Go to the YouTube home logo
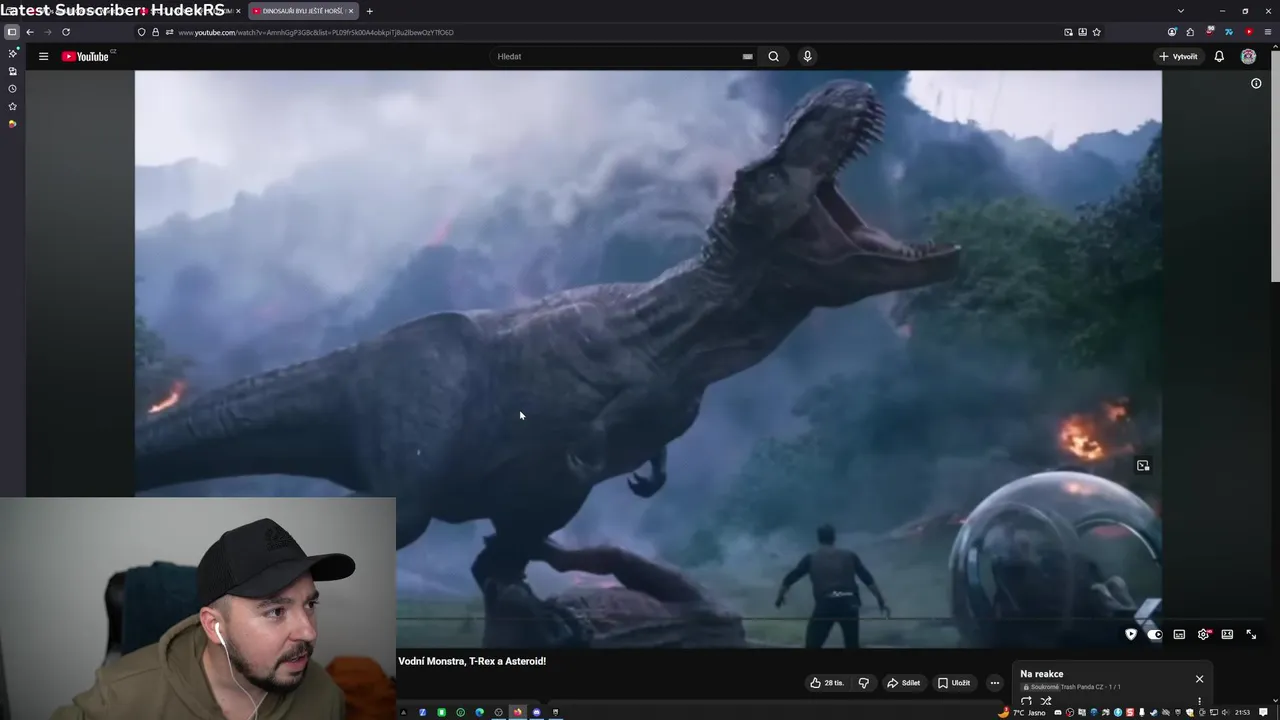Viewport: 1280px width, 720px height. click(x=87, y=56)
